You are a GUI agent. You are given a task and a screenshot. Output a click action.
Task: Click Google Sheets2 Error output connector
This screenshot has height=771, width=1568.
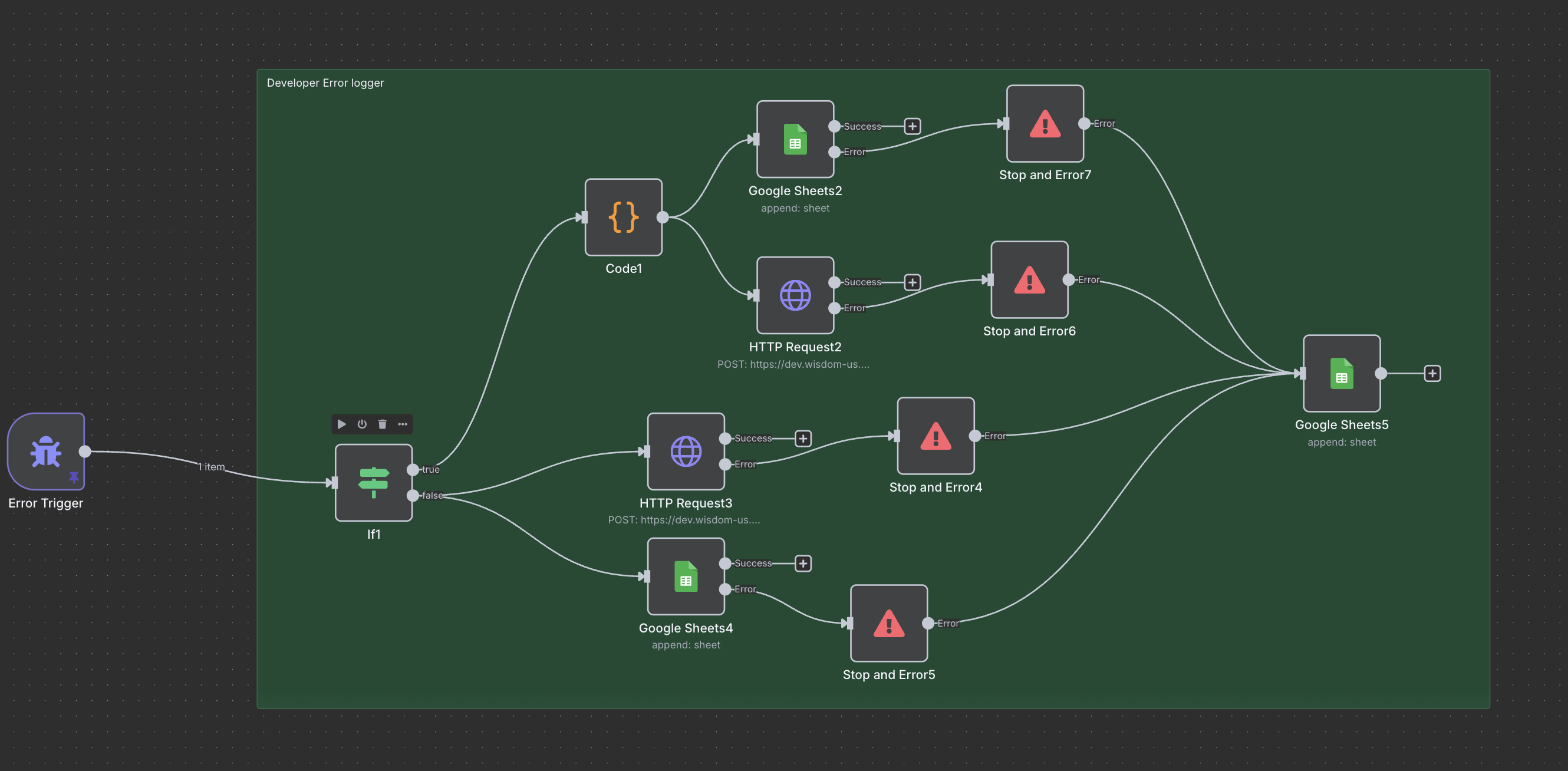[x=835, y=152]
